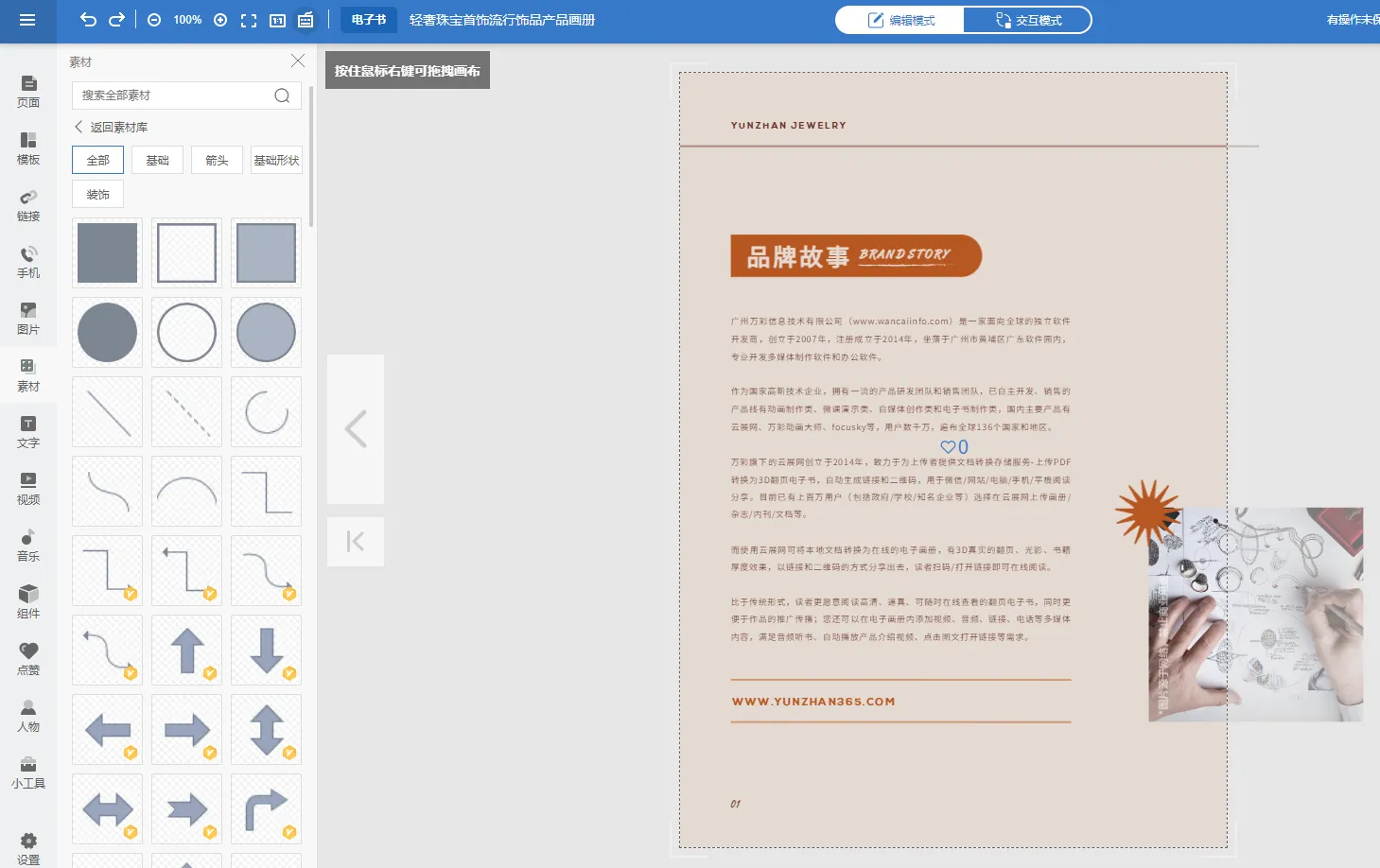1380x868 pixels.
Task: Click the document title 轻奢珠宝首饰流行饰品产品画册
Action: (x=502, y=20)
